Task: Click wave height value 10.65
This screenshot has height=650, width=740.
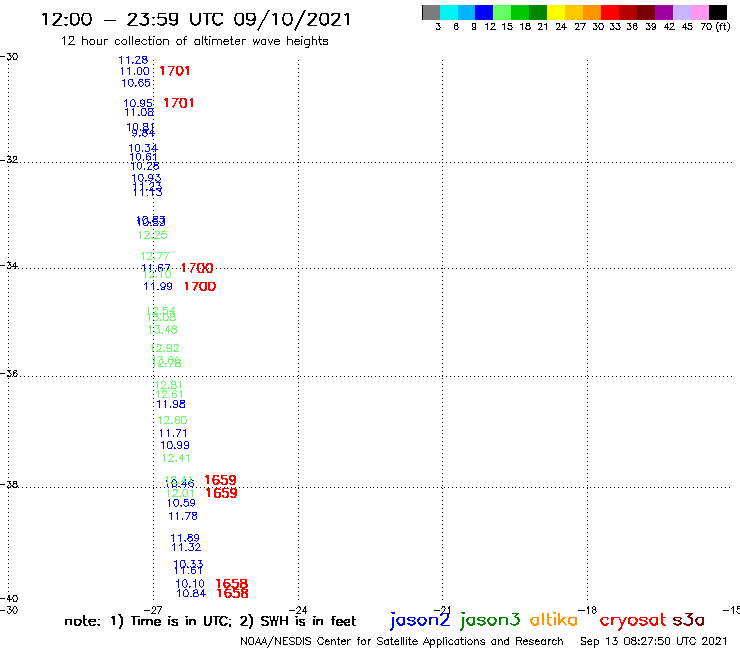Action: tap(136, 83)
